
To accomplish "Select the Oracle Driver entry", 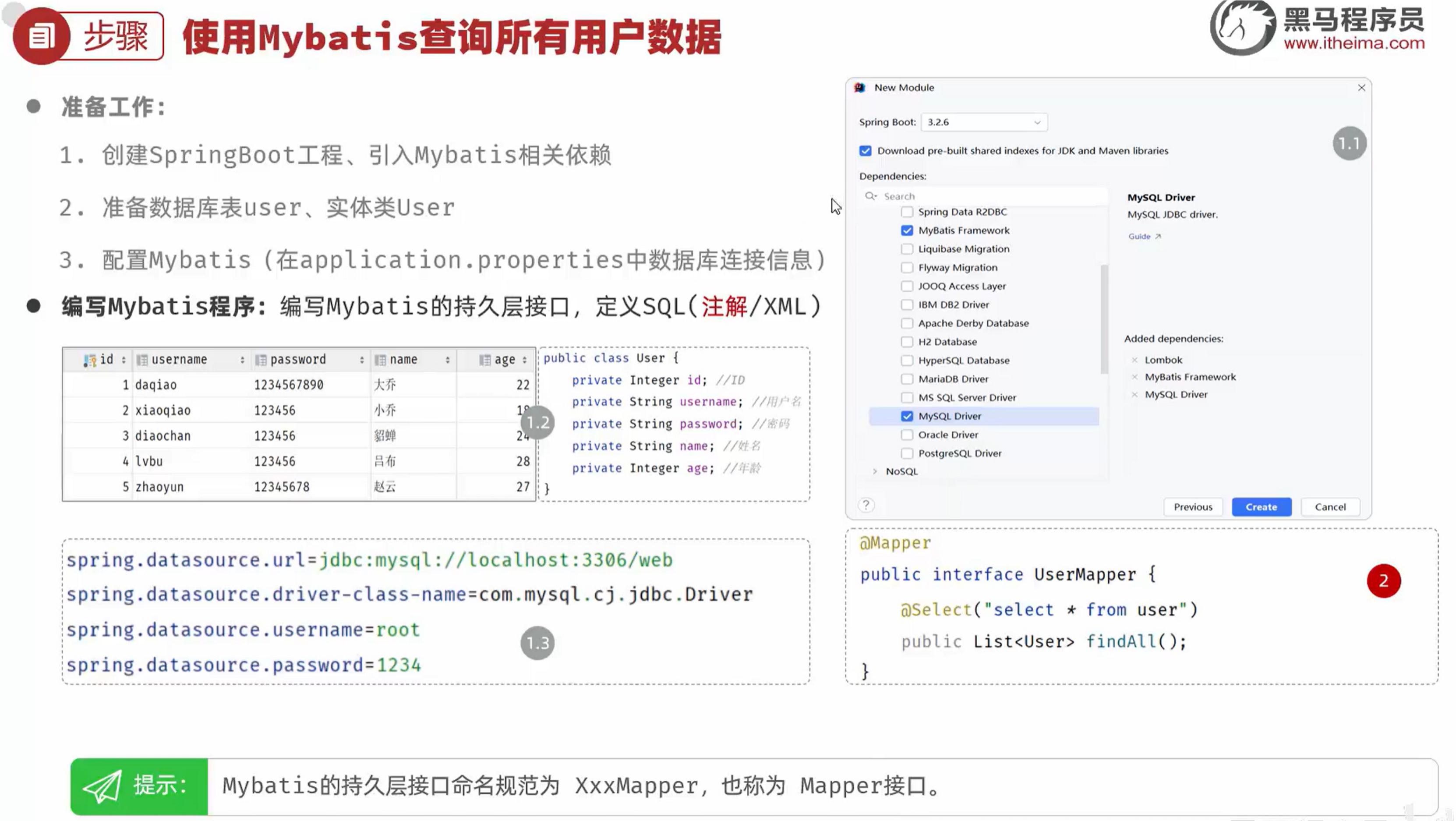I will coord(947,434).
